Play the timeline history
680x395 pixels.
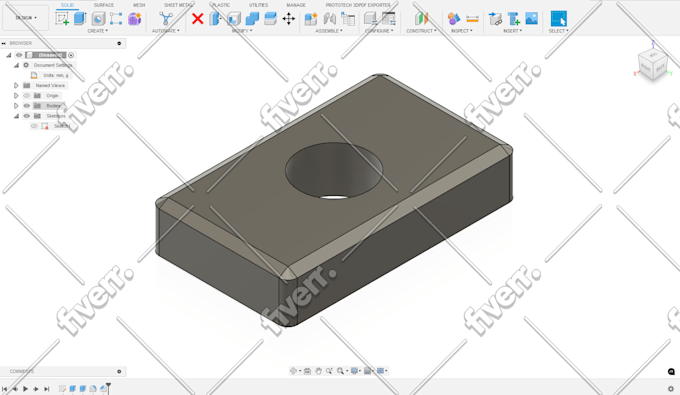point(26,388)
